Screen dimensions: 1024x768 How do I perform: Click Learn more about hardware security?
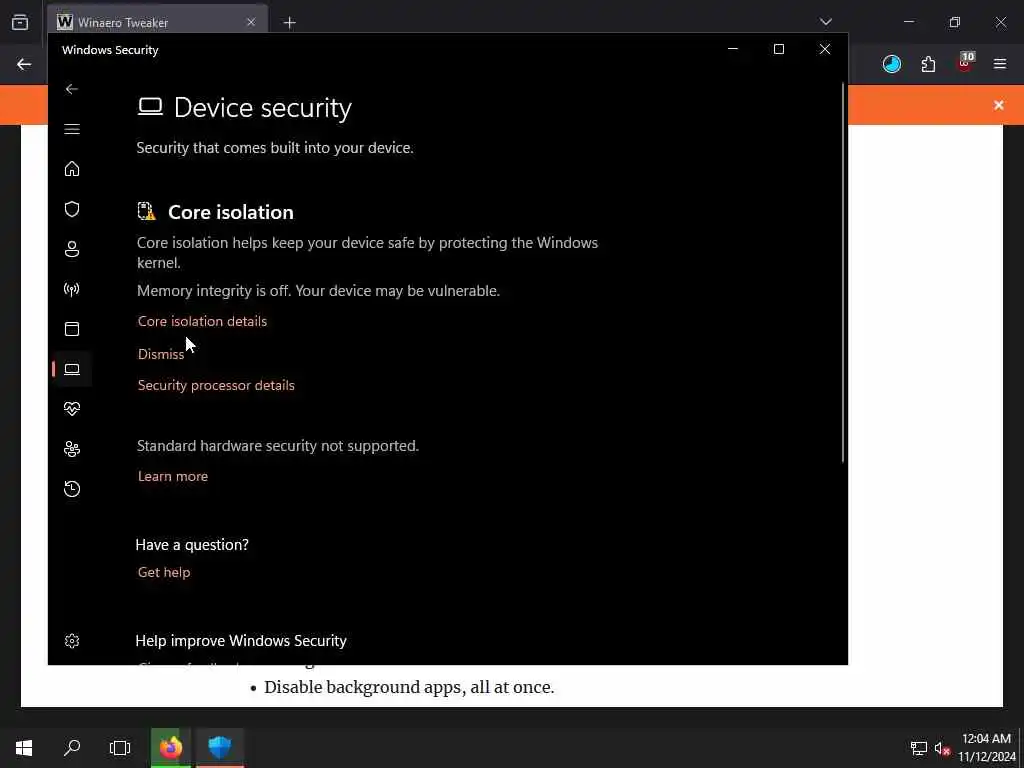[173, 476]
